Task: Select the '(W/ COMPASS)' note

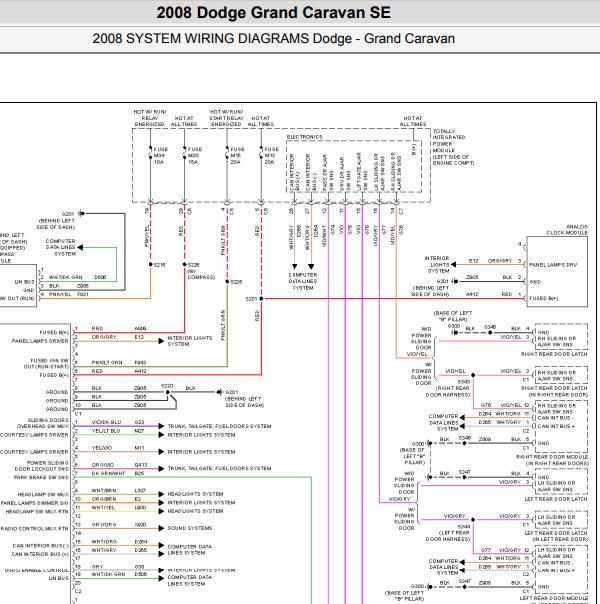Action: click(201, 274)
